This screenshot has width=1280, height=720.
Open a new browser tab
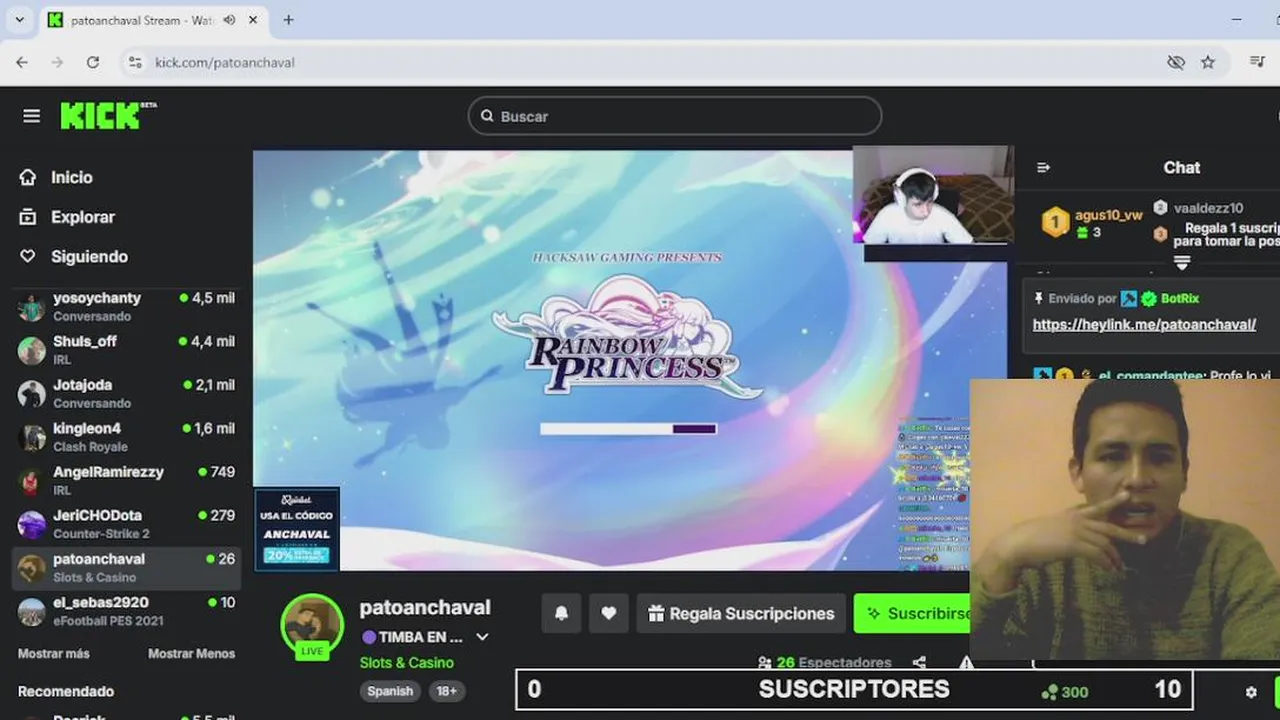288,20
